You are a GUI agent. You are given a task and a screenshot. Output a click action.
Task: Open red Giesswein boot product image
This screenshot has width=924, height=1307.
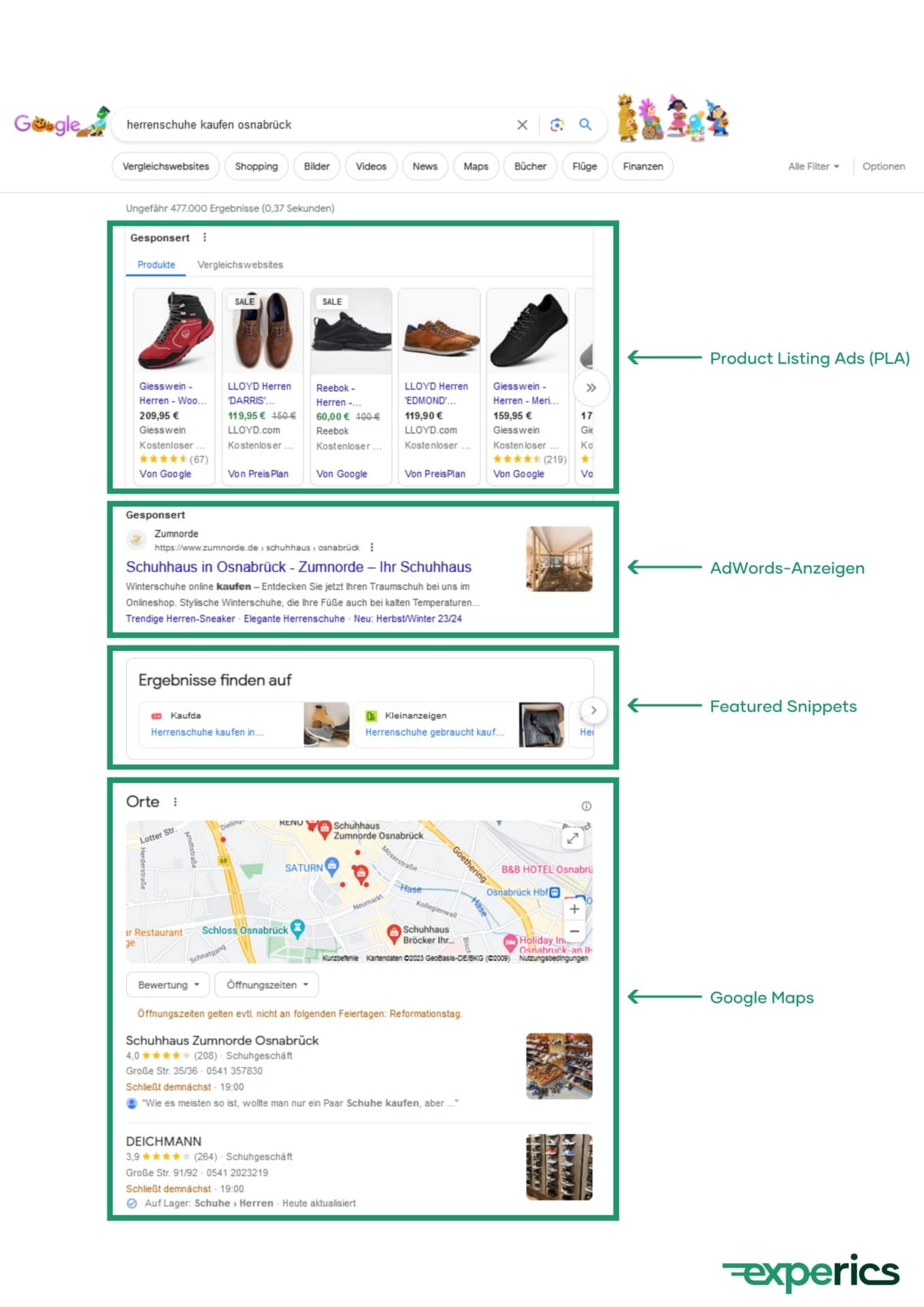pyautogui.click(x=174, y=331)
